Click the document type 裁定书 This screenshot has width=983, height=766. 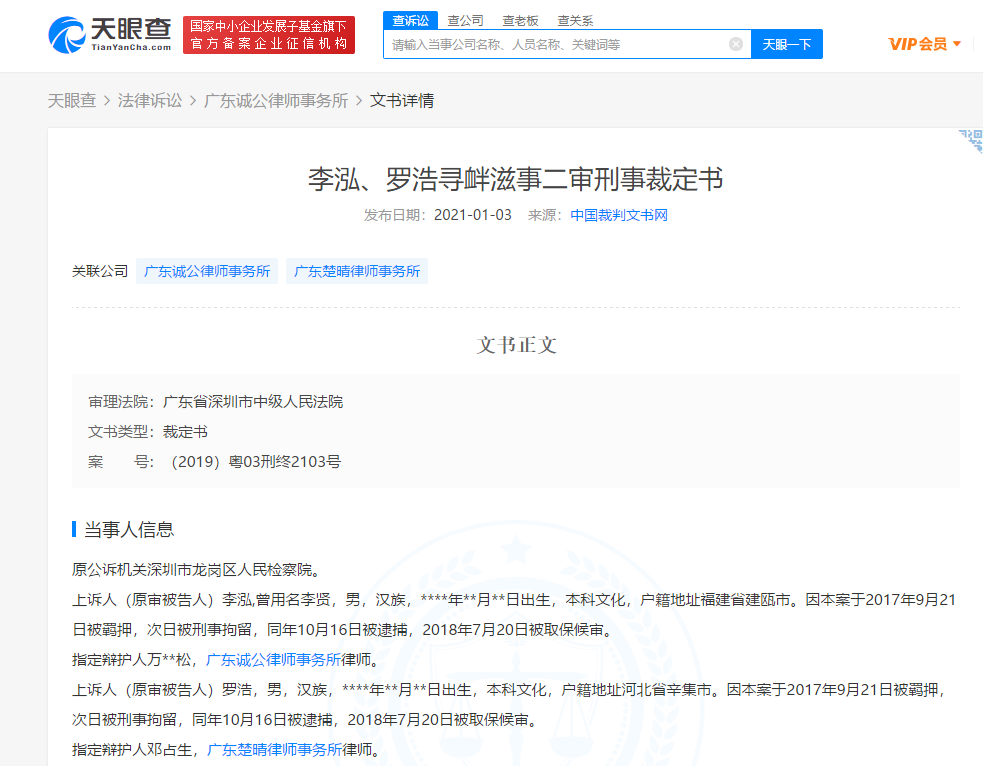click(185, 432)
